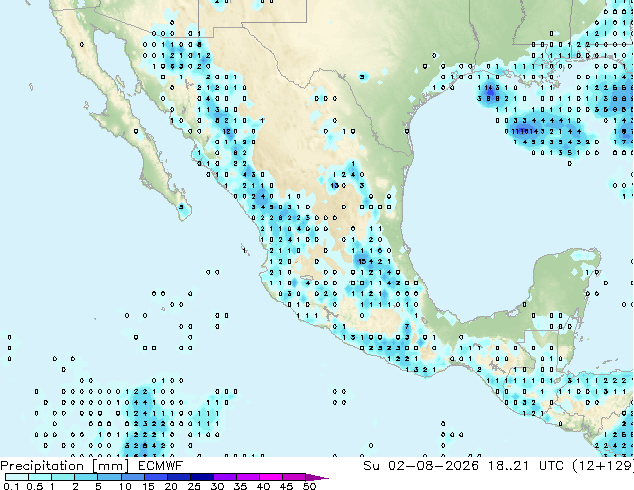Click the '3' value at the Baja peninsula tip
Image resolution: width=634 pixels, height=490 pixels.
182,207
